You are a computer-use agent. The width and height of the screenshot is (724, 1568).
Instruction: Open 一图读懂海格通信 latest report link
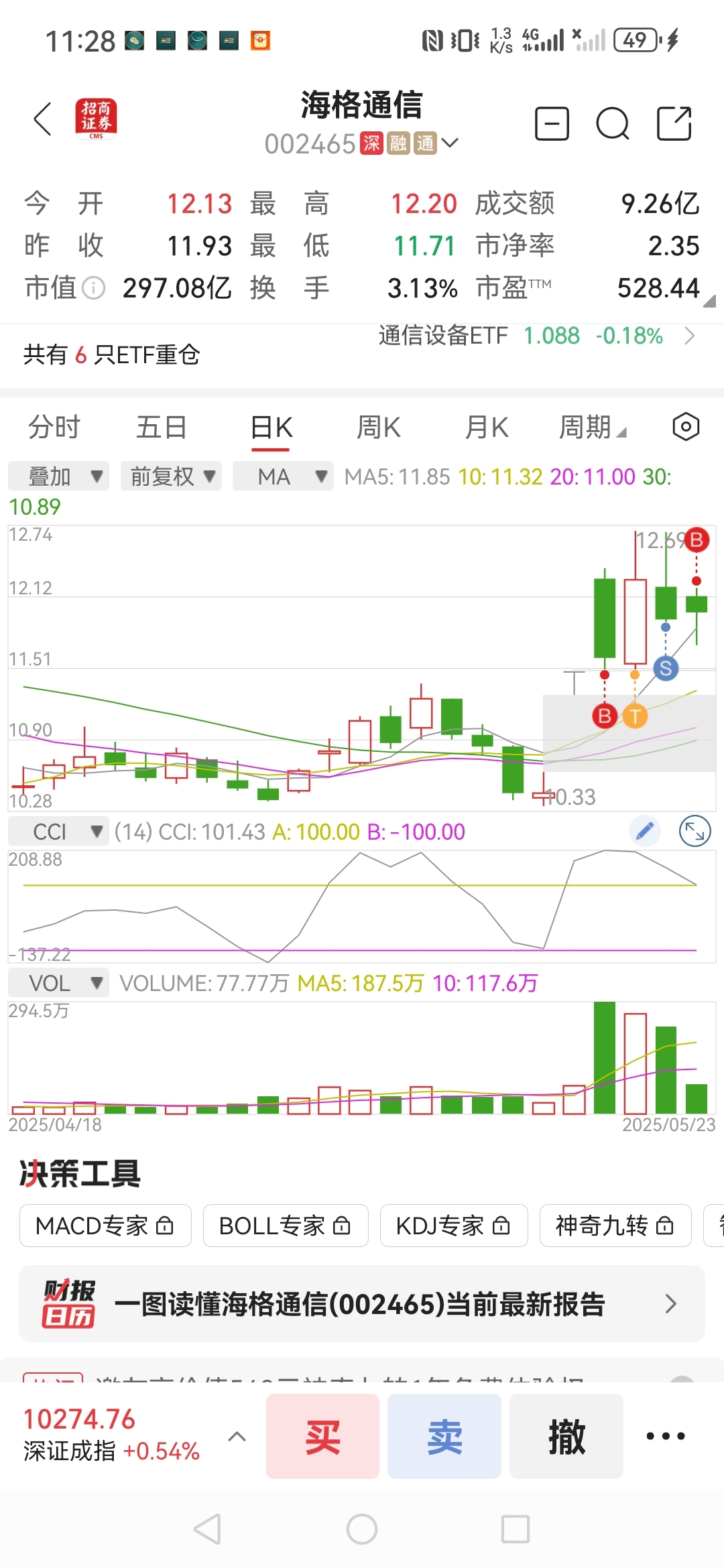click(362, 1303)
